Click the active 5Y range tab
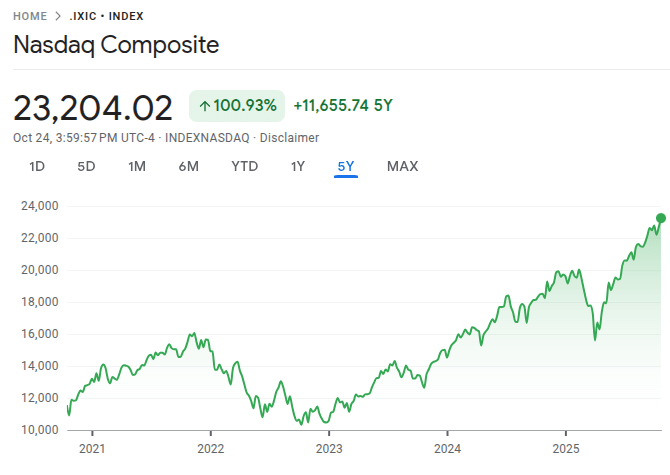 click(346, 166)
